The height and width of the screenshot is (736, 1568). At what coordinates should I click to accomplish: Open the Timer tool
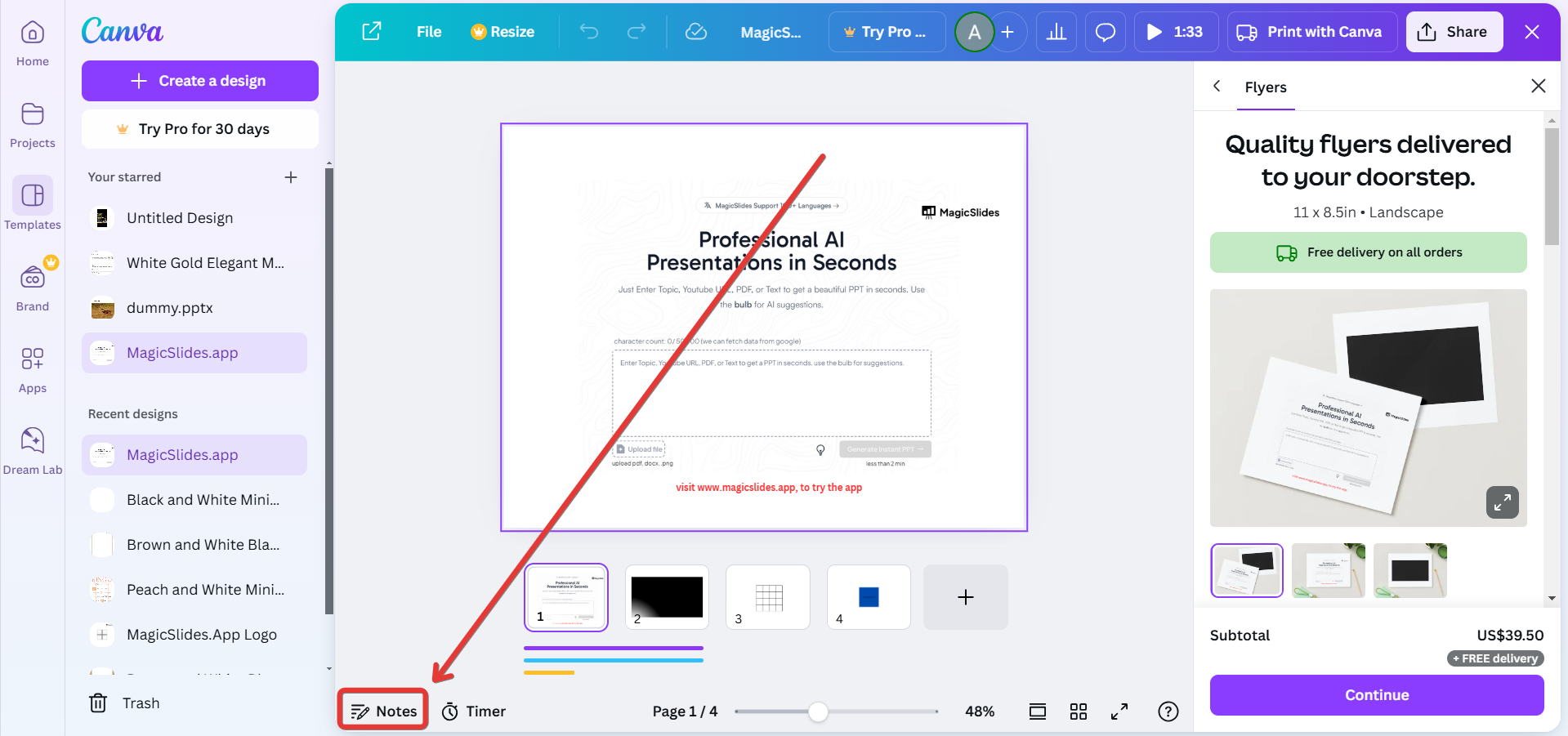474,711
